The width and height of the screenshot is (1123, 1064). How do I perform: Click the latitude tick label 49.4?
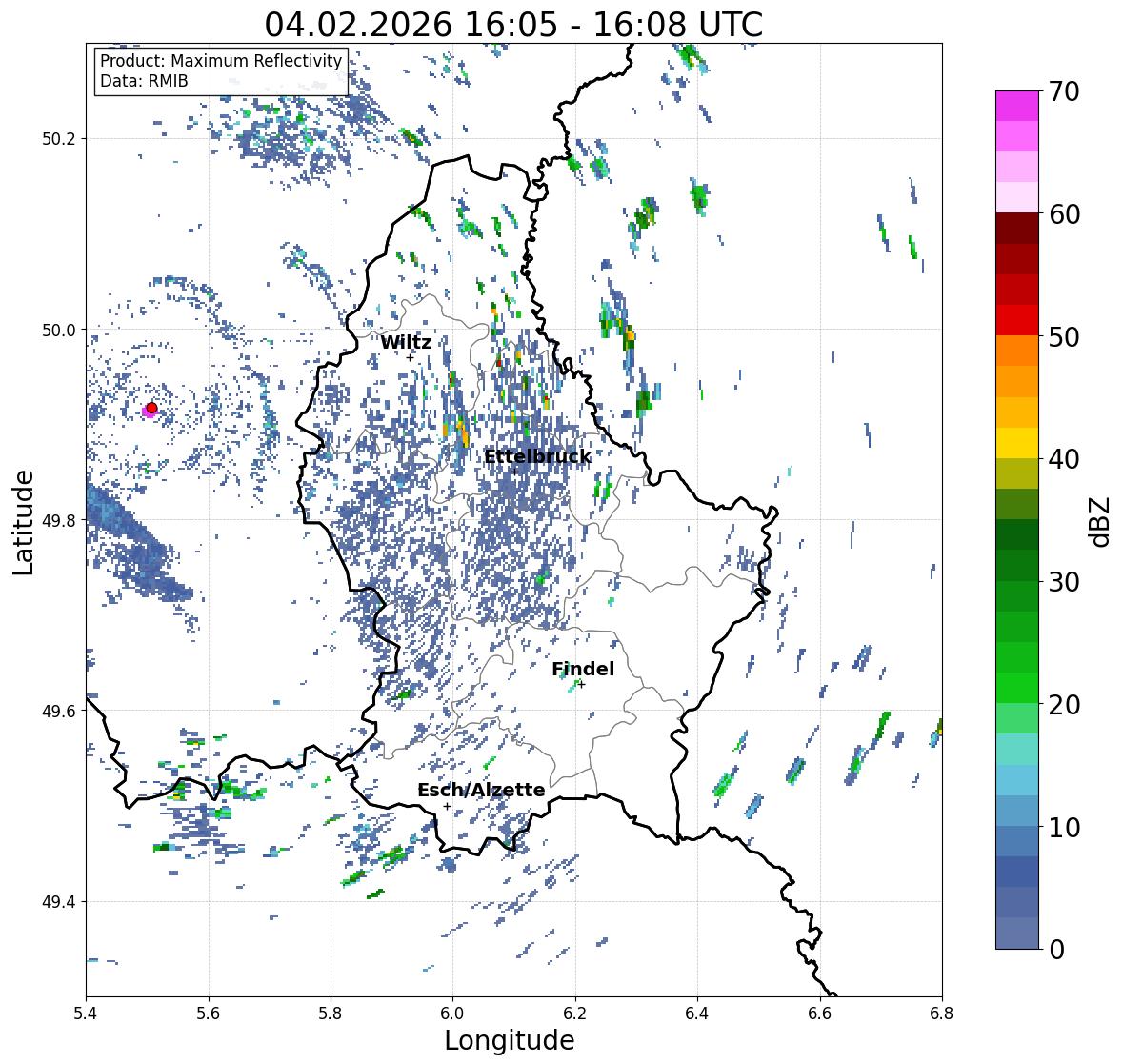tap(59, 902)
